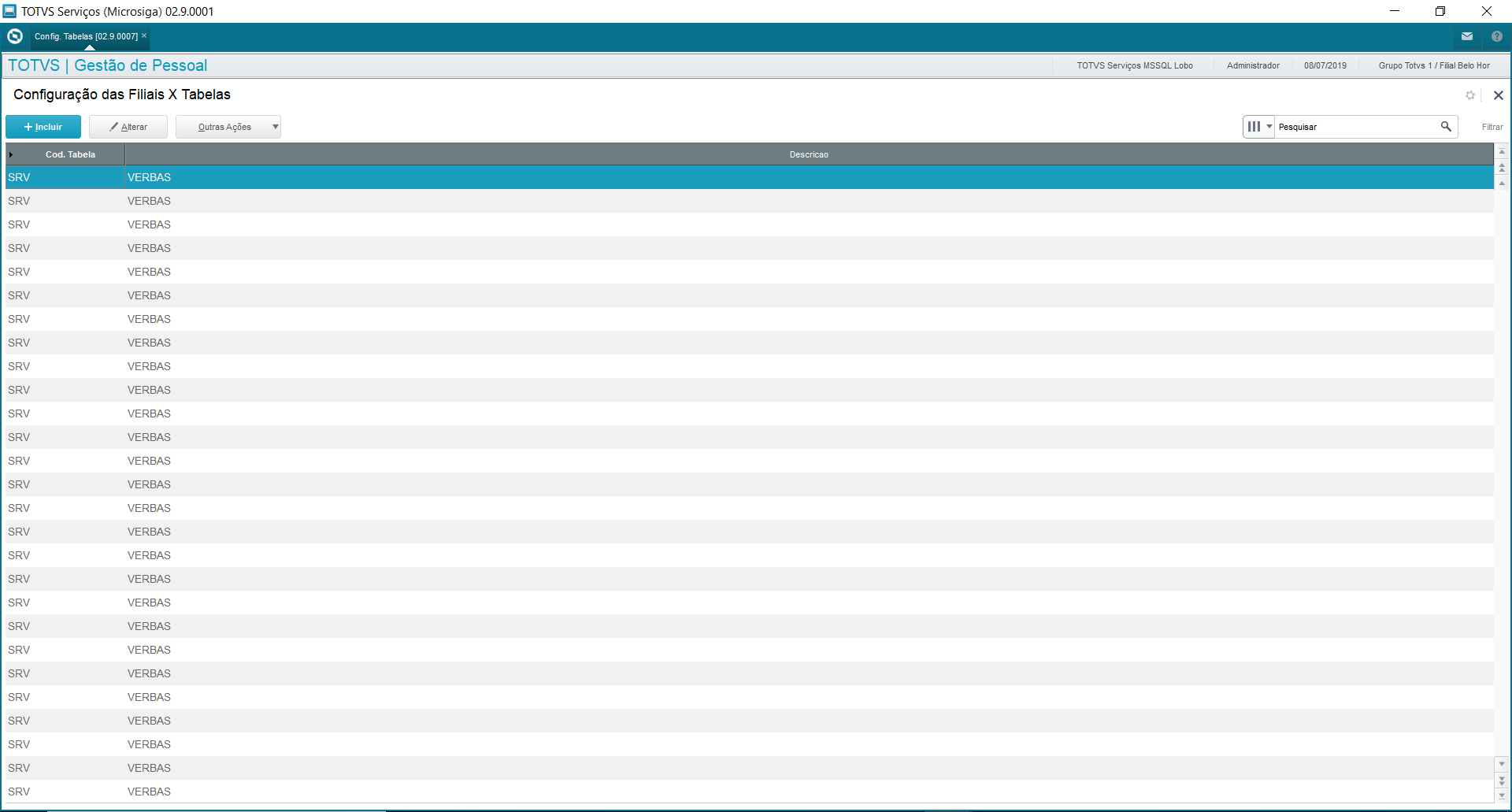Click the page-down double arrow scroll button
The image size is (1512, 812).
[x=1502, y=780]
